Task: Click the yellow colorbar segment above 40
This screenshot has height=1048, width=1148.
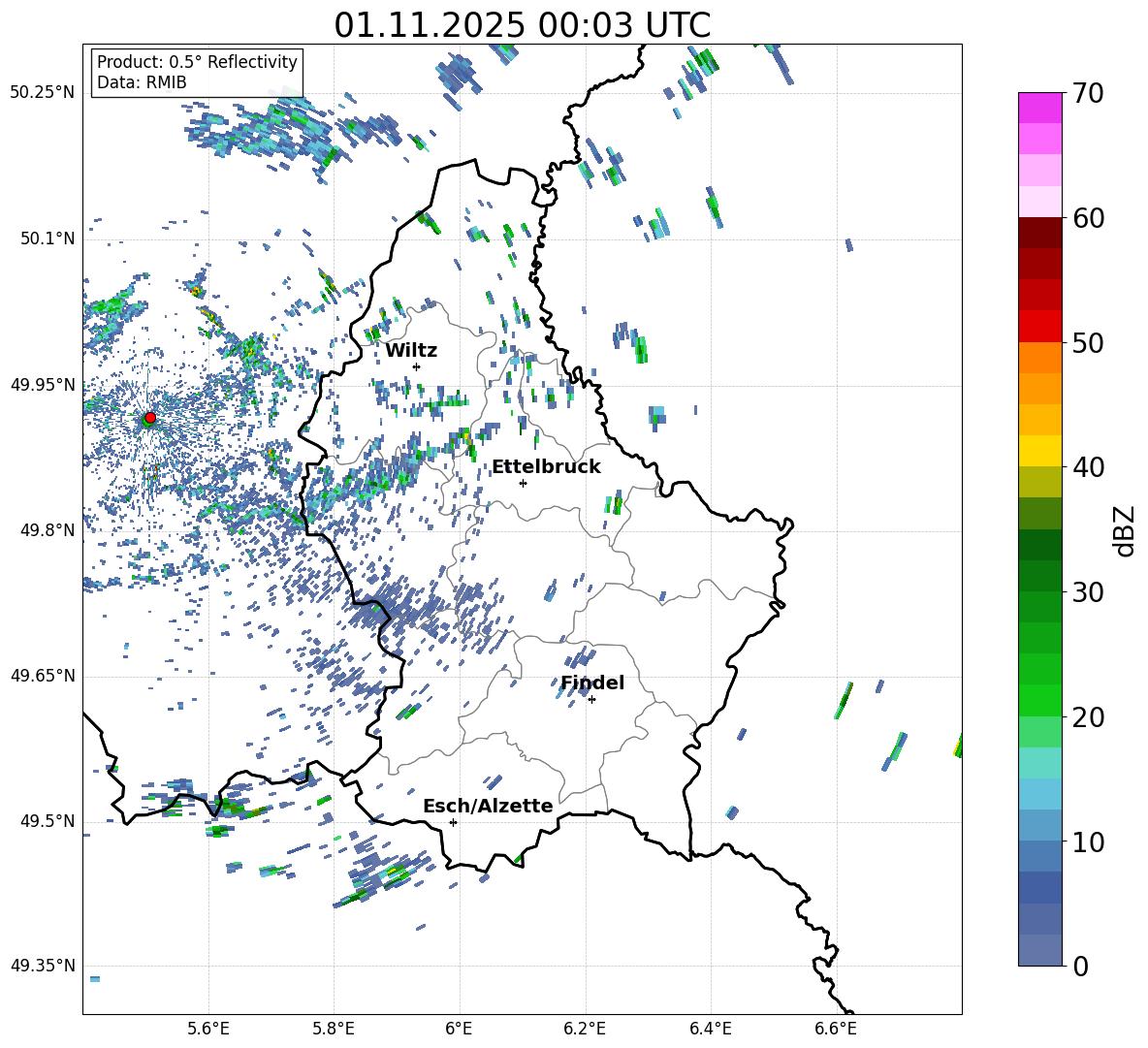Action: pyautogui.click(x=1040, y=451)
